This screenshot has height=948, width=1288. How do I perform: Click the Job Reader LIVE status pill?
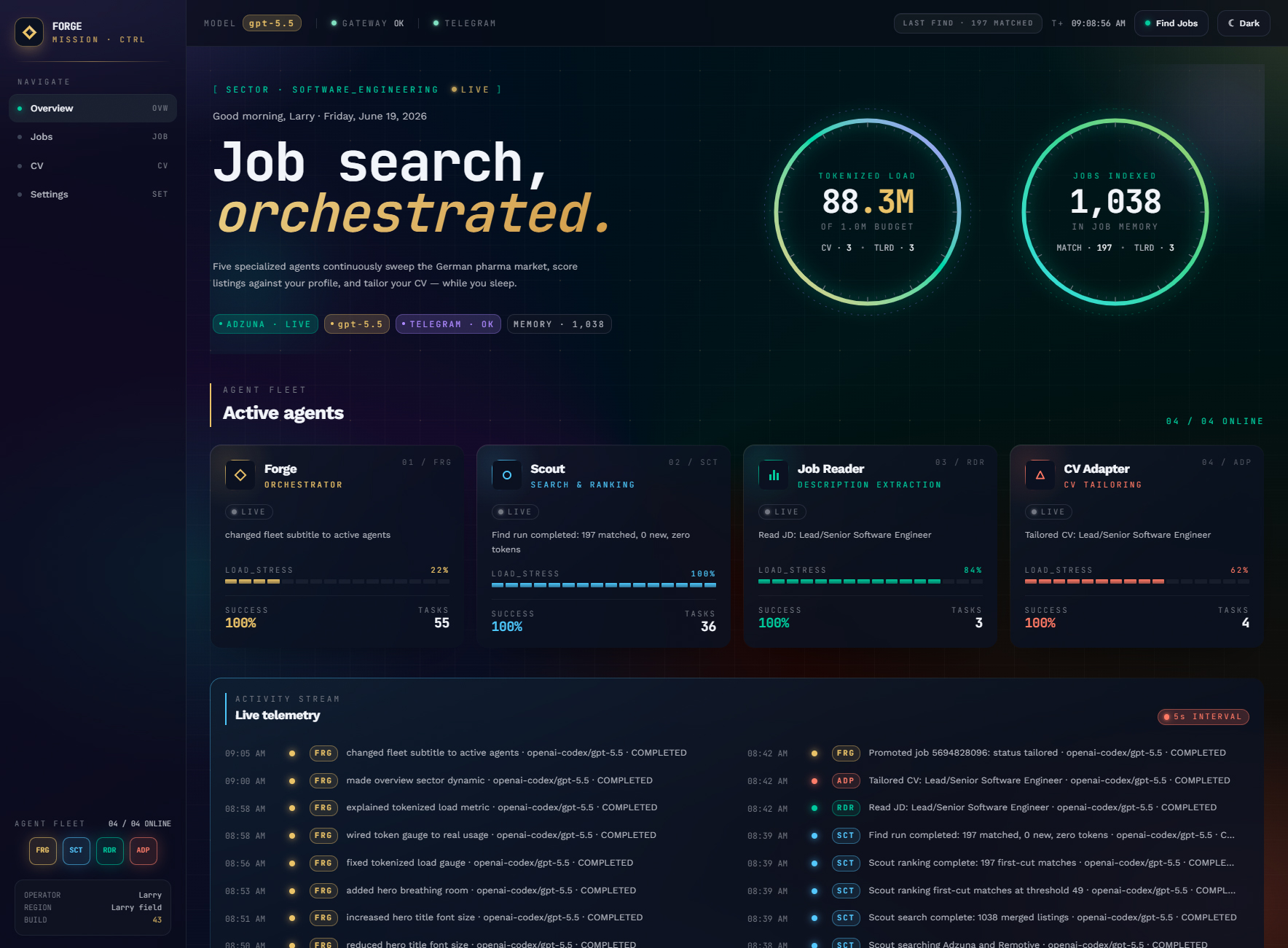click(x=782, y=512)
